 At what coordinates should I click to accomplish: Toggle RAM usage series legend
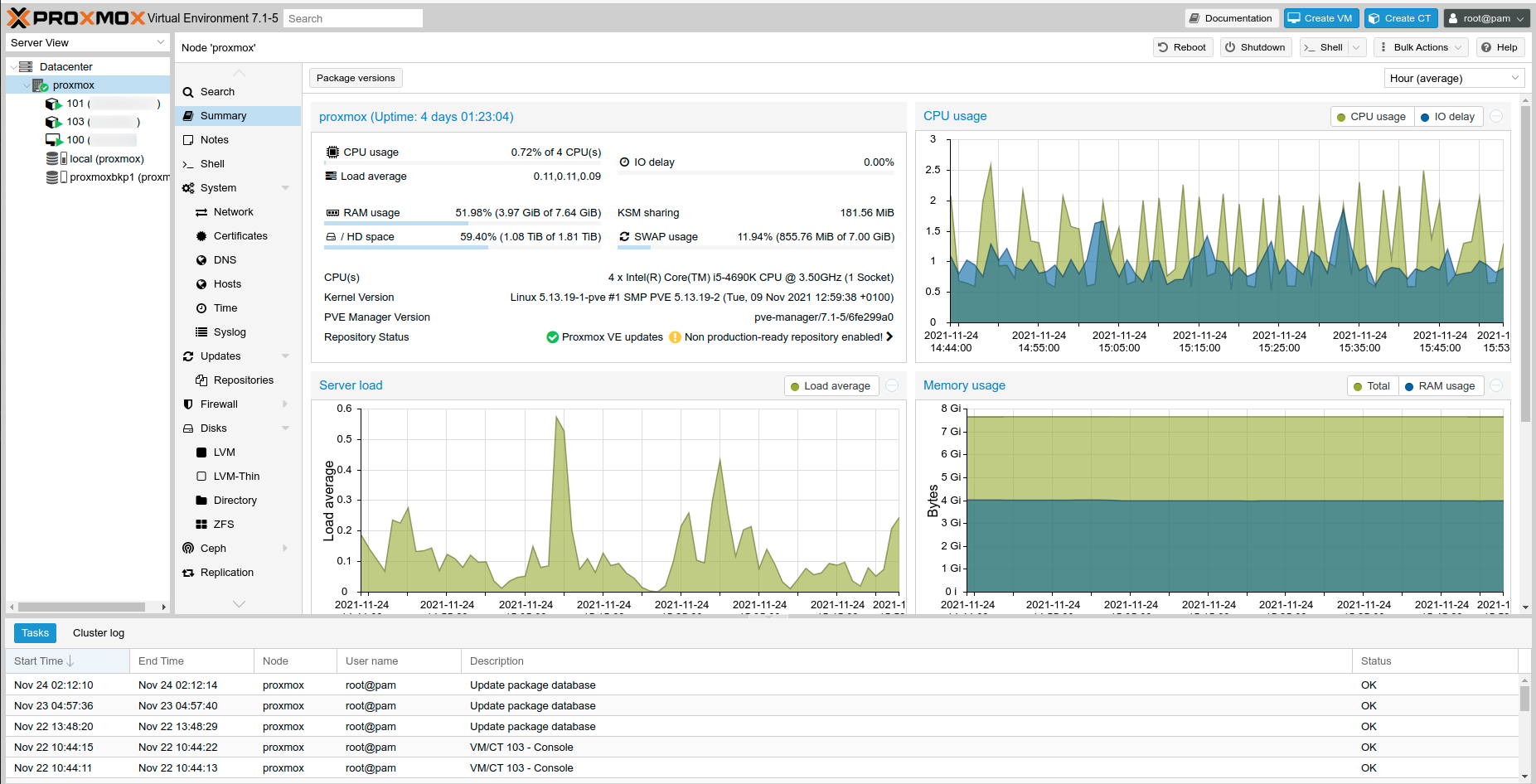1441,386
